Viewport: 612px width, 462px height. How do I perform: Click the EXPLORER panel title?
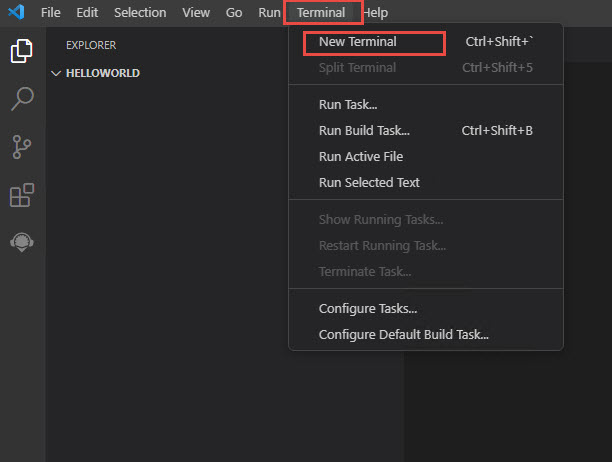(91, 45)
